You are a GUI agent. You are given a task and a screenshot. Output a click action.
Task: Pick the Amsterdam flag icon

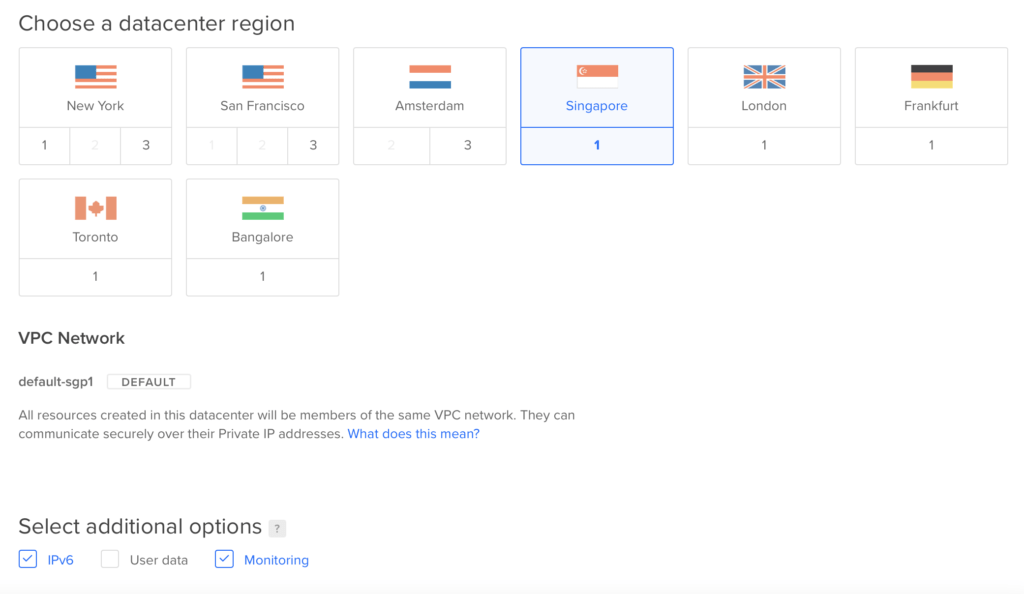[x=430, y=77]
